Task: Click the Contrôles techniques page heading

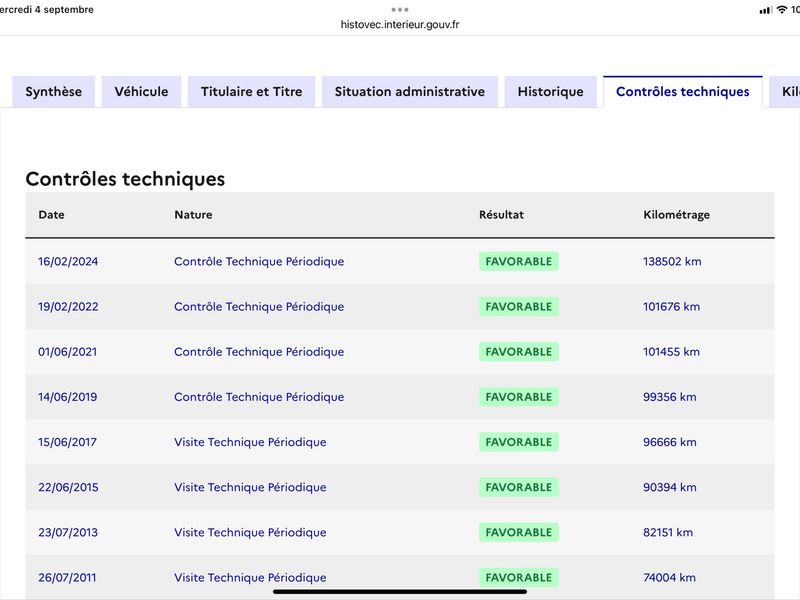Action: click(126, 179)
